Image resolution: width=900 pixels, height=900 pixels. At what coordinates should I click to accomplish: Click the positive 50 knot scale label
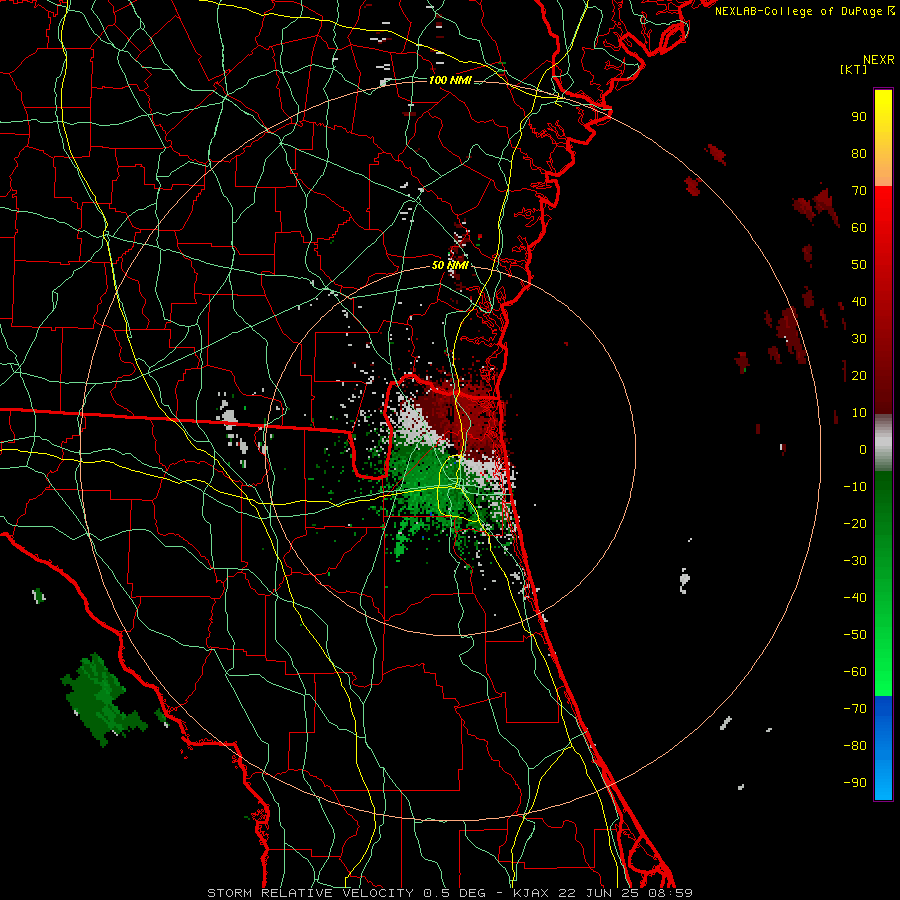tap(859, 265)
